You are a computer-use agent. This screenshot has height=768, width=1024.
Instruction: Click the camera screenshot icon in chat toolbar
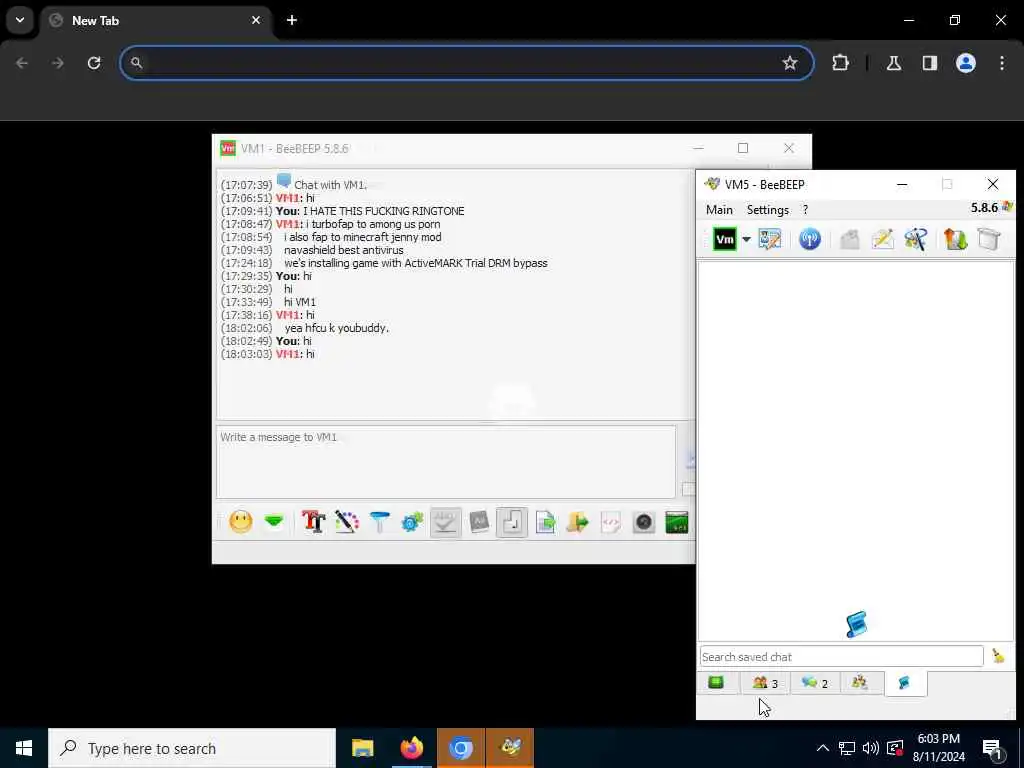coord(644,522)
